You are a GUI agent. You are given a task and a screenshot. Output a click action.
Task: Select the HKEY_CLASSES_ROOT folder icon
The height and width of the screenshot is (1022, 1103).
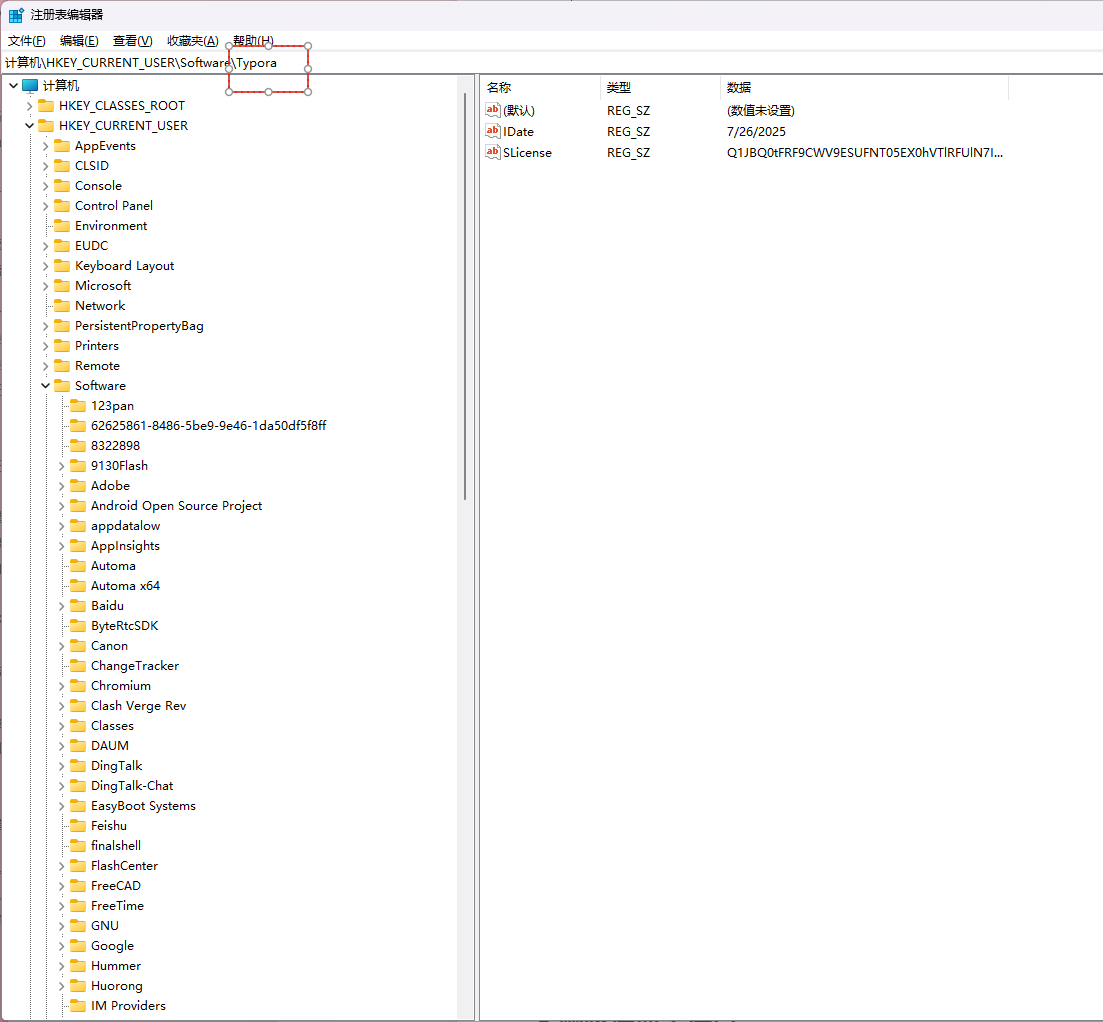point(46,106)
